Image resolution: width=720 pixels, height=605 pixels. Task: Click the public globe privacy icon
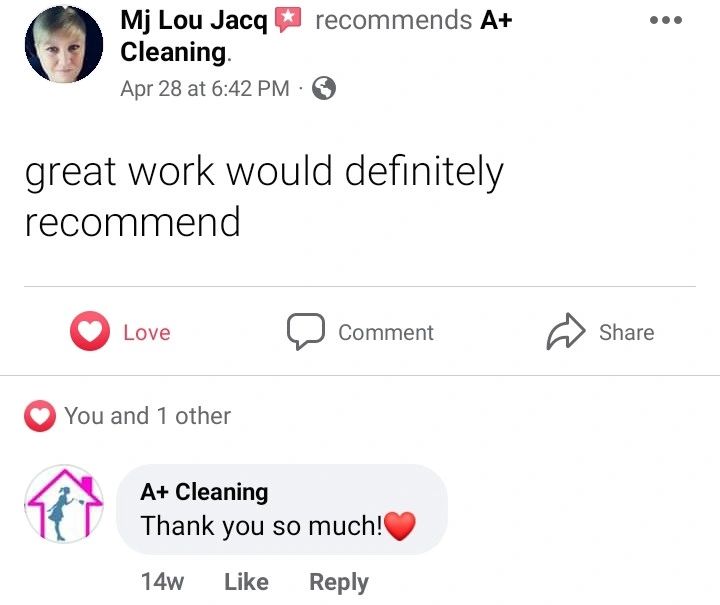point(324,88)
